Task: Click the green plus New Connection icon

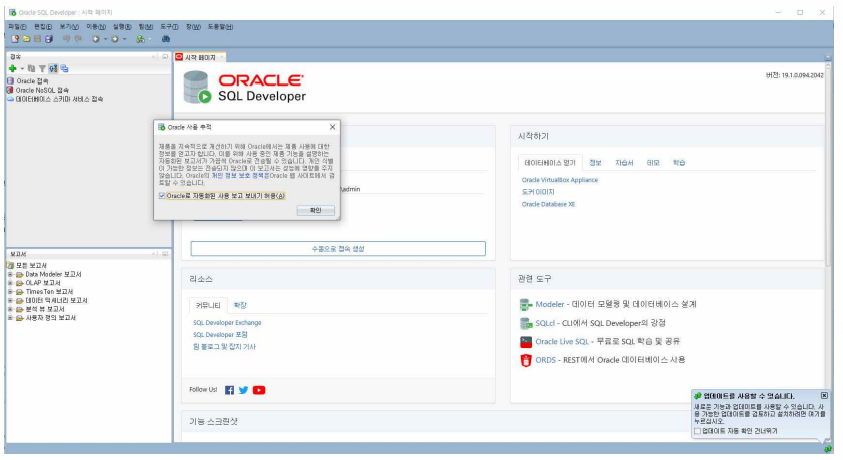Action: 12,68
